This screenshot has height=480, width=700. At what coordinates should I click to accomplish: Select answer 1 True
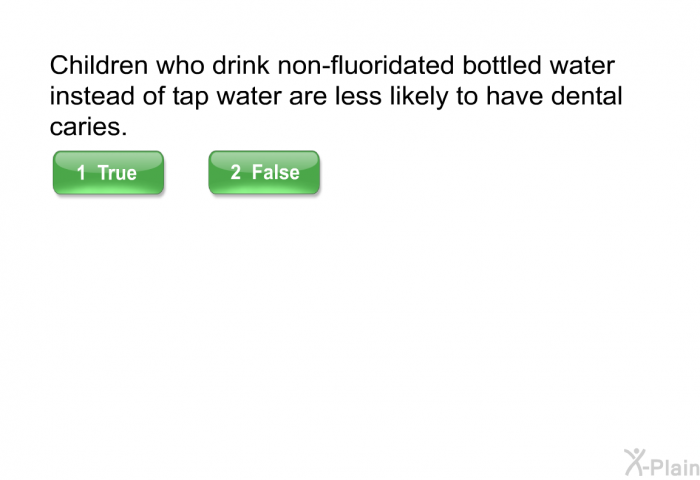tap(108, 172)
